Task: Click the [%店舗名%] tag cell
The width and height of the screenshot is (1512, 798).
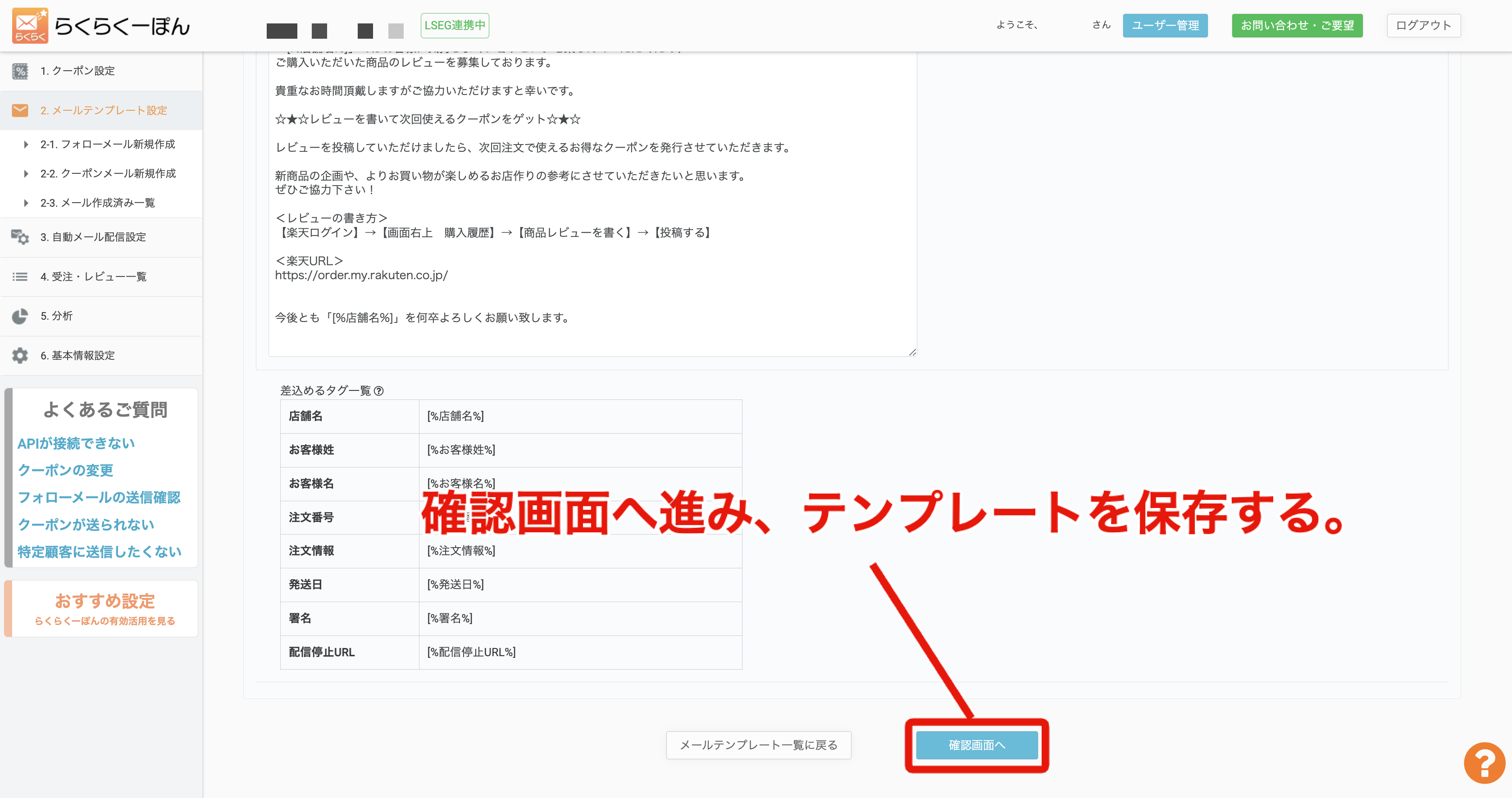Action: coord(580,417)
